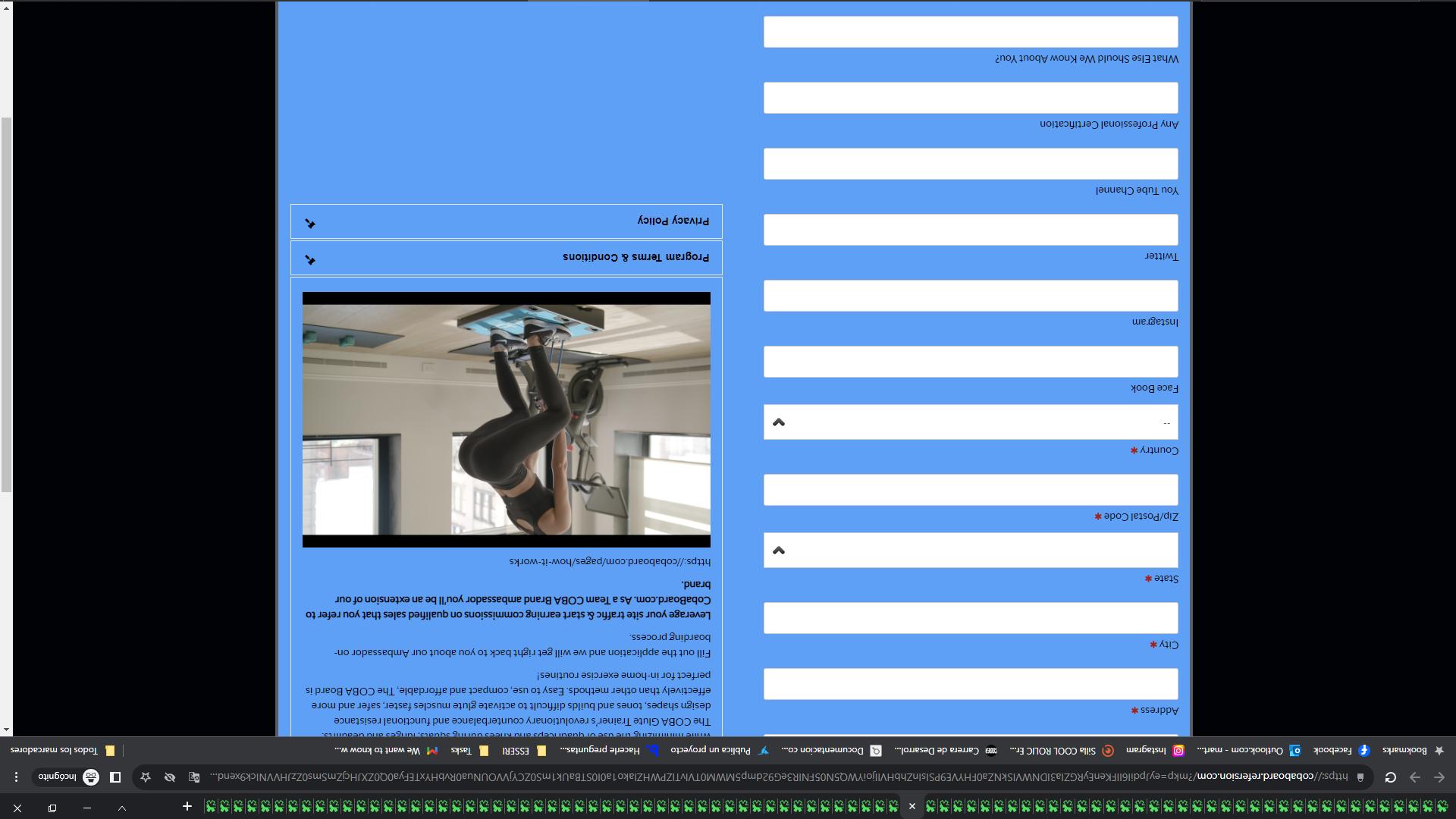
Task: Open the Silla COOL ROLIC bookmark
Action: coord(1062,751)
